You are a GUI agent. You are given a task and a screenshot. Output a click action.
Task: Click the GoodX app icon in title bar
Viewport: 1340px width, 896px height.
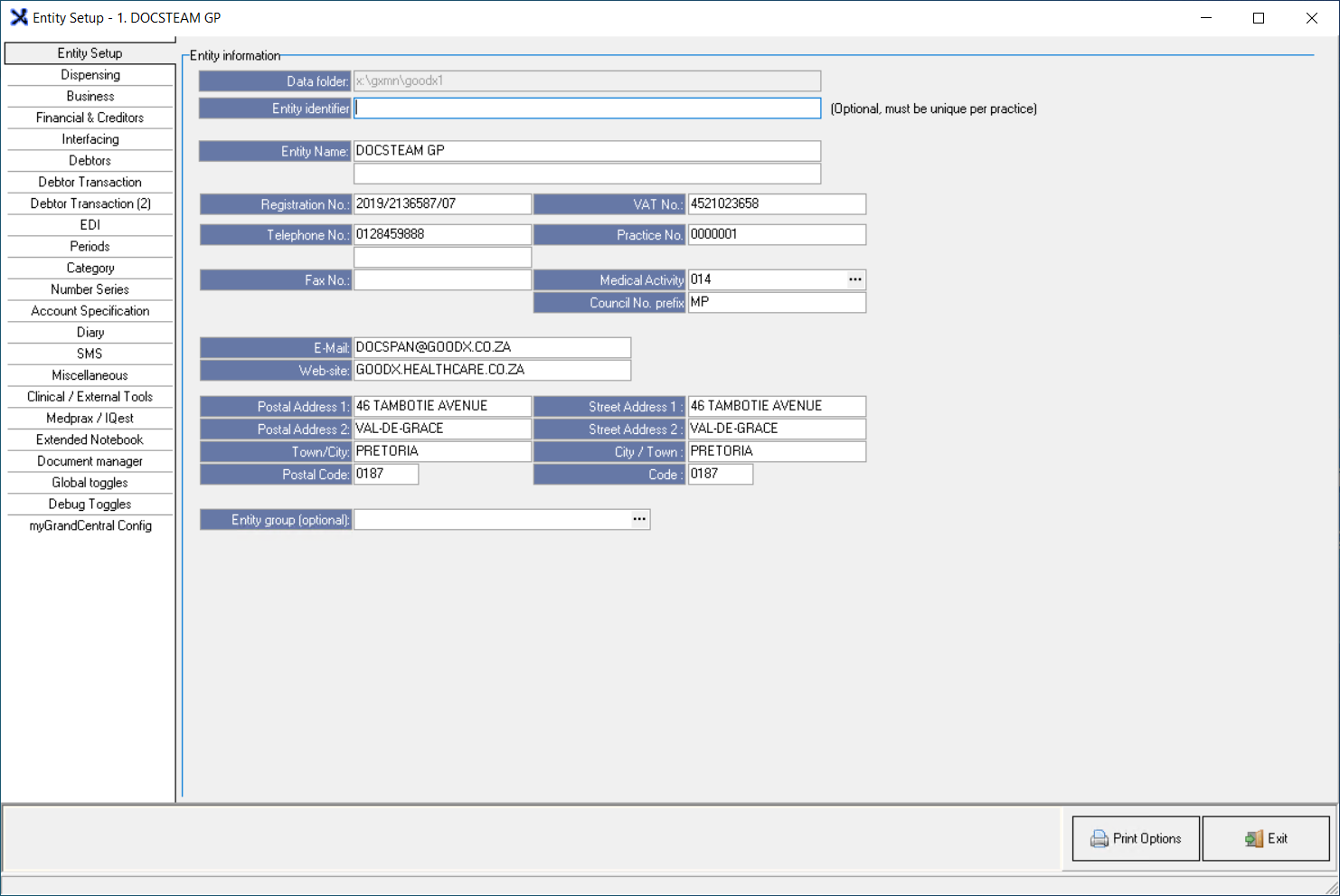[x=19, y=17]
